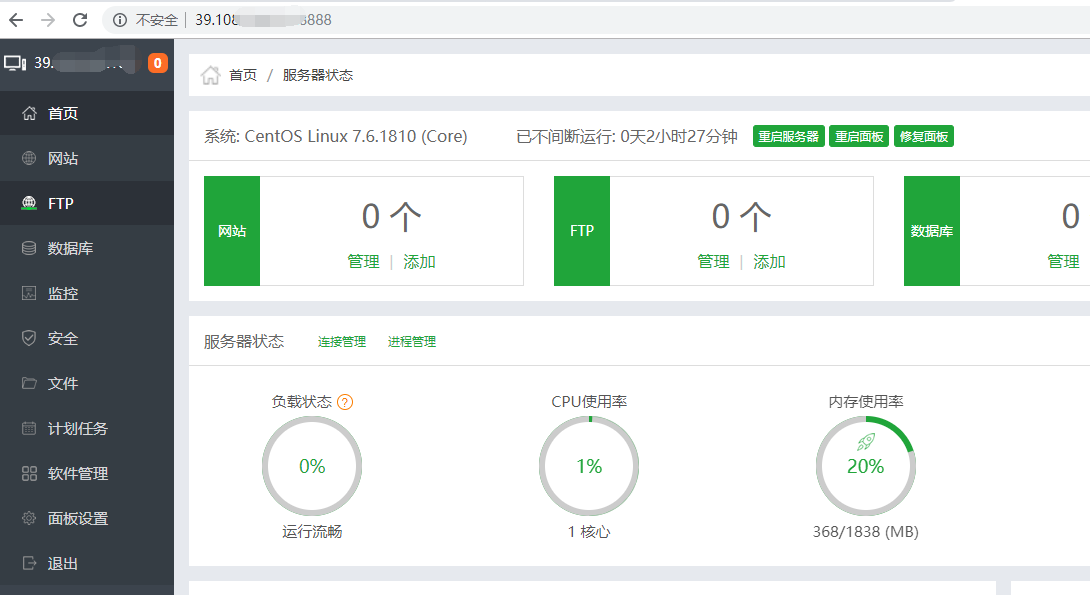Image resolution: width=1090 pixels, height=595 pixels.
Task: Click the browser forward arrow
Action: point(47,19)
